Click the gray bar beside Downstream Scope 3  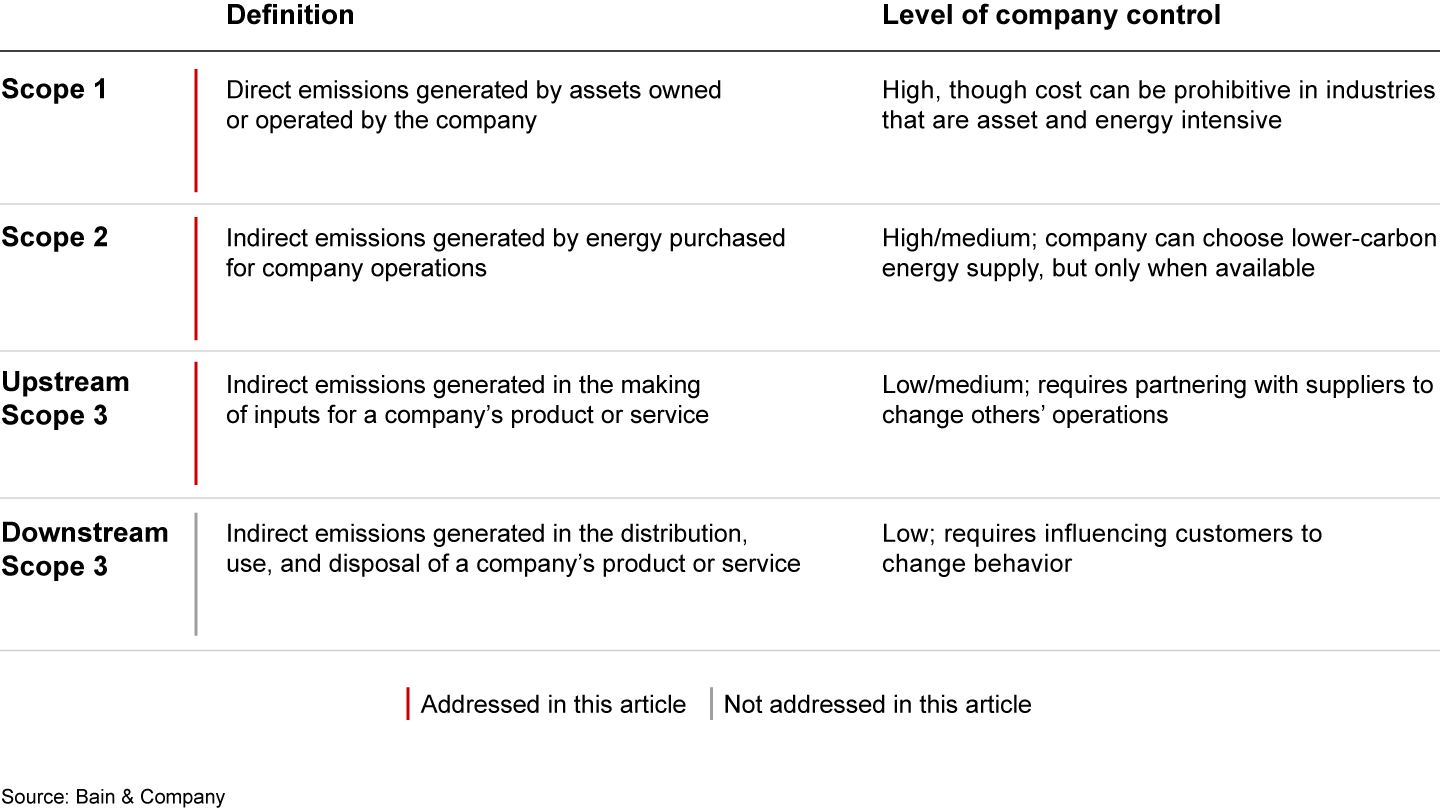(x=196, y=574)
